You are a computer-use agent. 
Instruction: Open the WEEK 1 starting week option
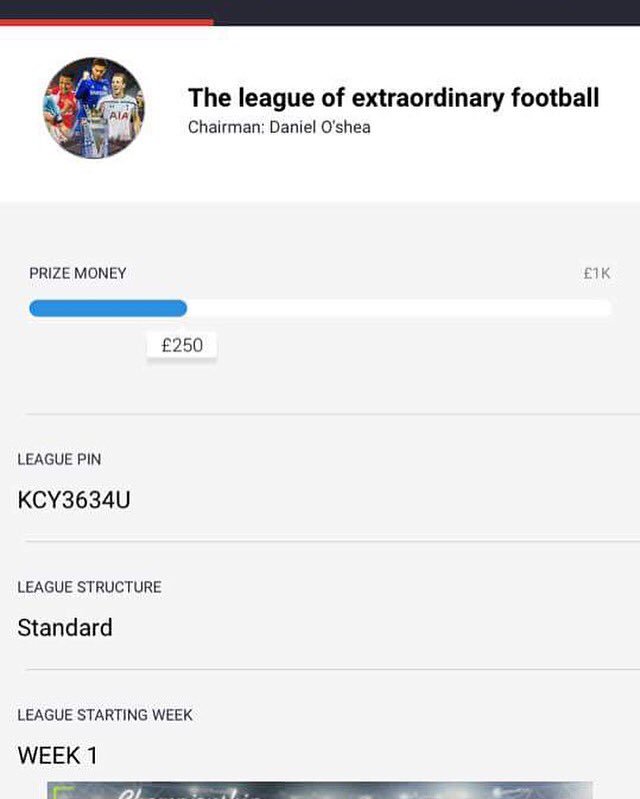58,755
